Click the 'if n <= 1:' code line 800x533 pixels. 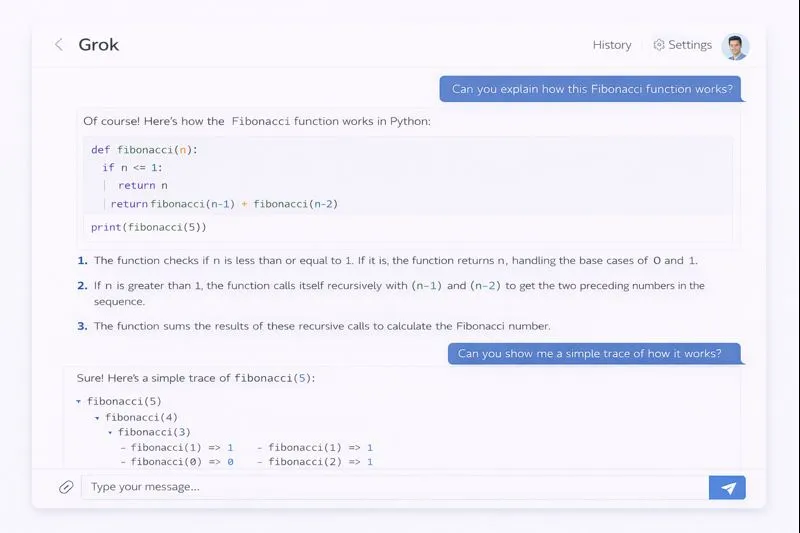point(132,168)
